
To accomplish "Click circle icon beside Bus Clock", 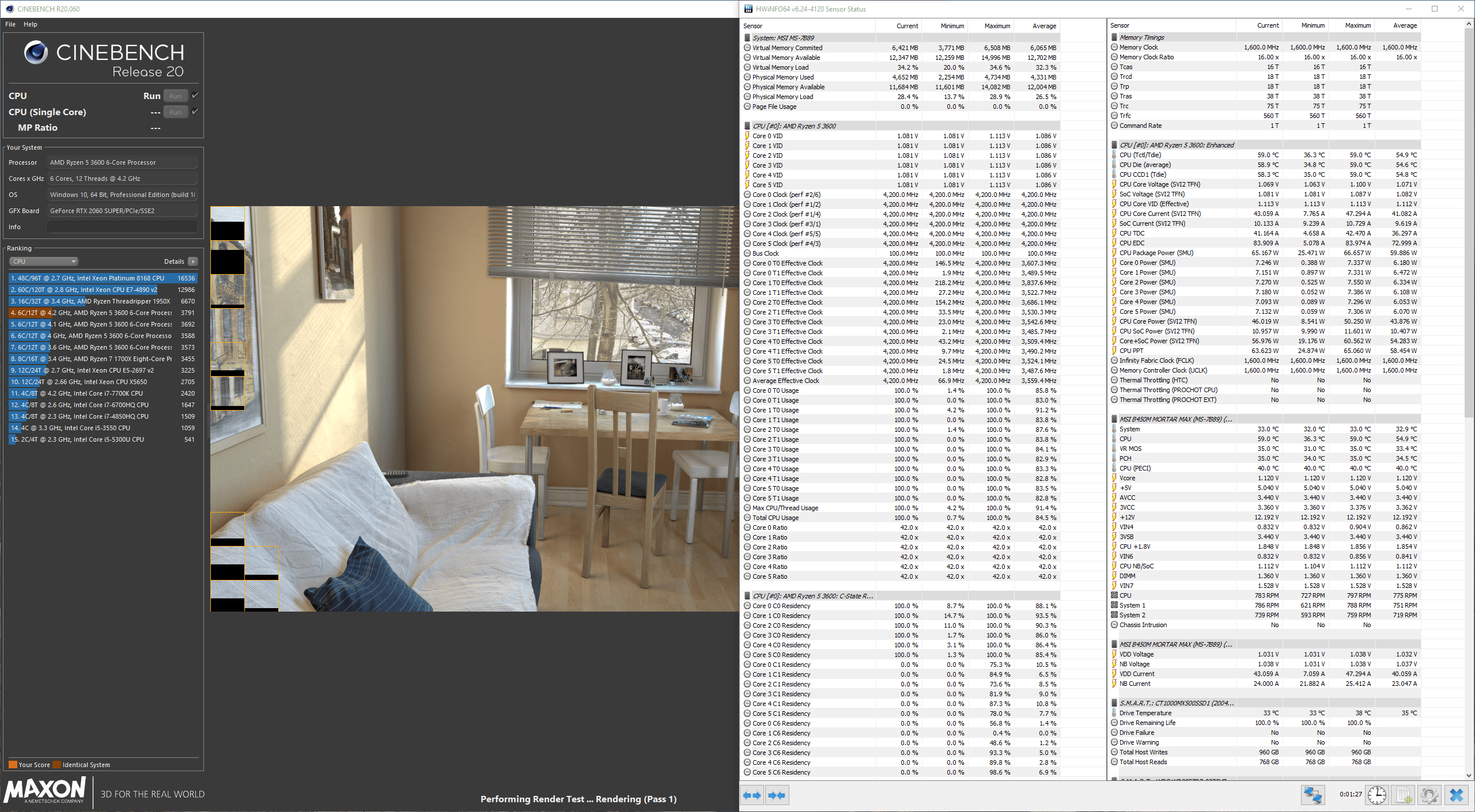I will [747, 253].
